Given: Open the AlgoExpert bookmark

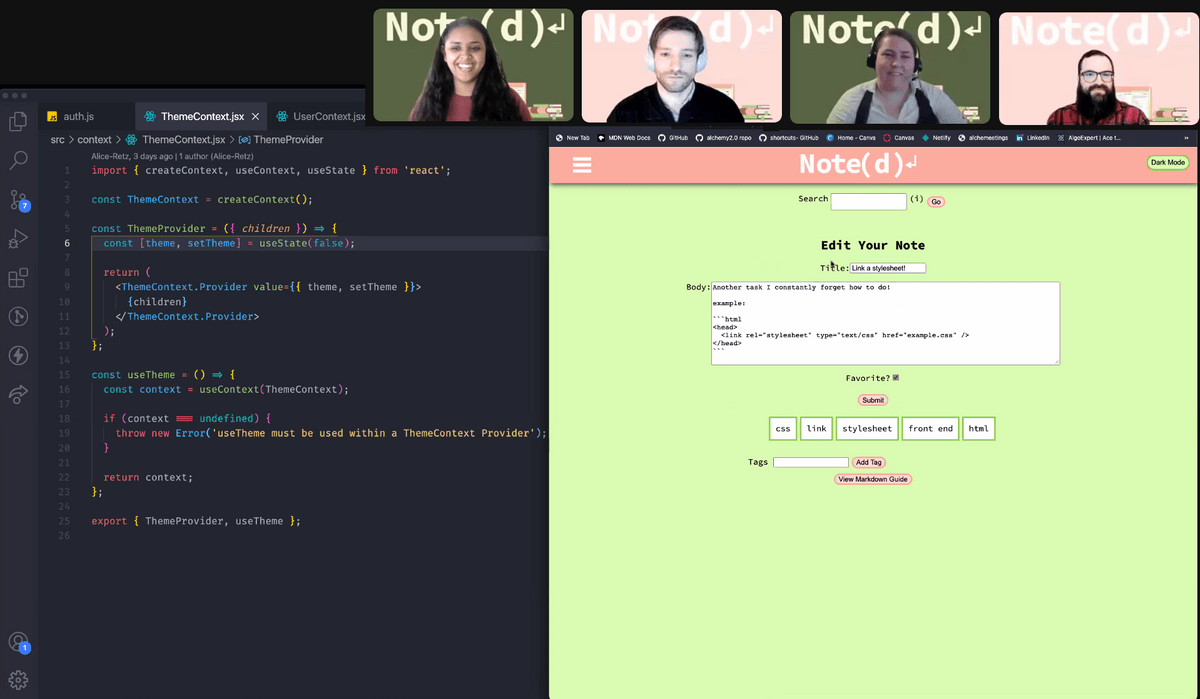Looking at the screenshot, I should (x=1089, y=137).
